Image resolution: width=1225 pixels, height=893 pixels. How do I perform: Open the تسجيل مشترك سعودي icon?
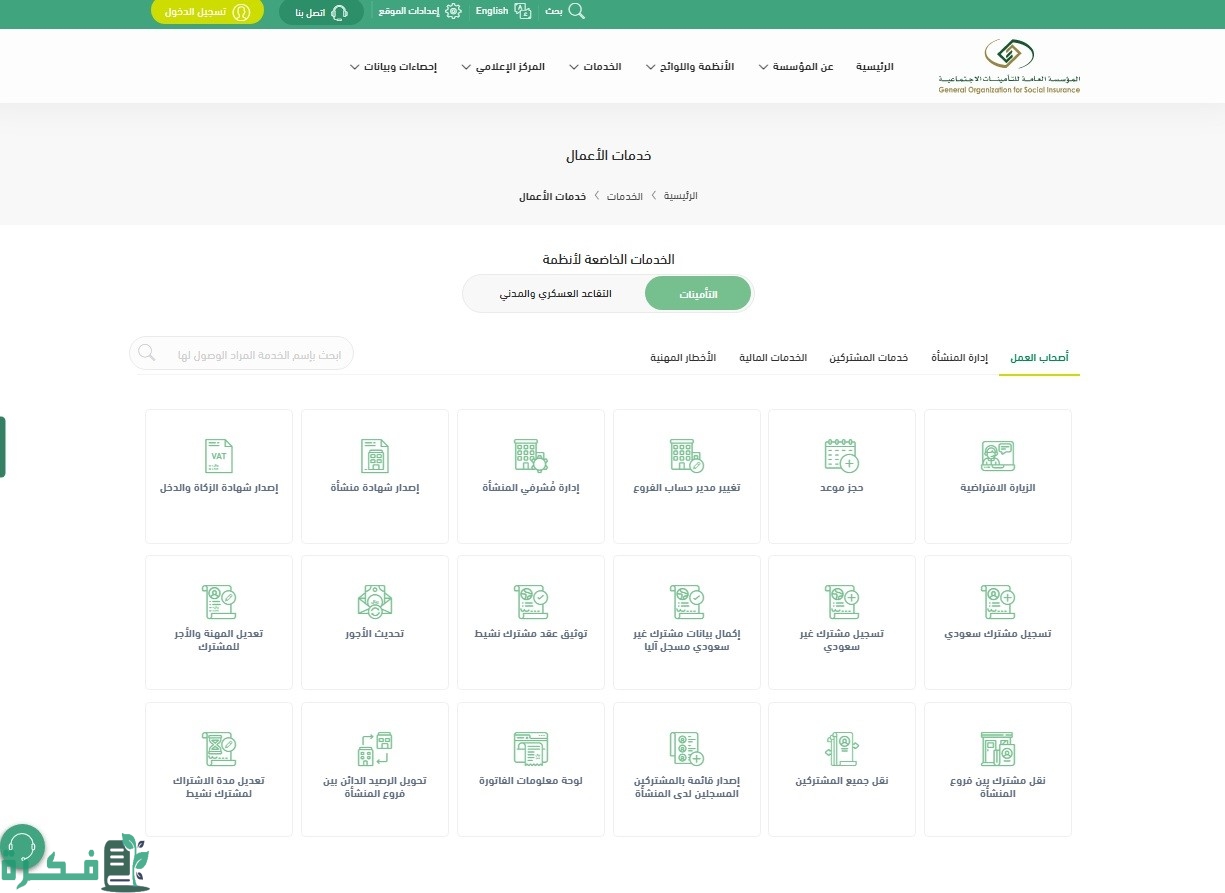click(997, 602)
